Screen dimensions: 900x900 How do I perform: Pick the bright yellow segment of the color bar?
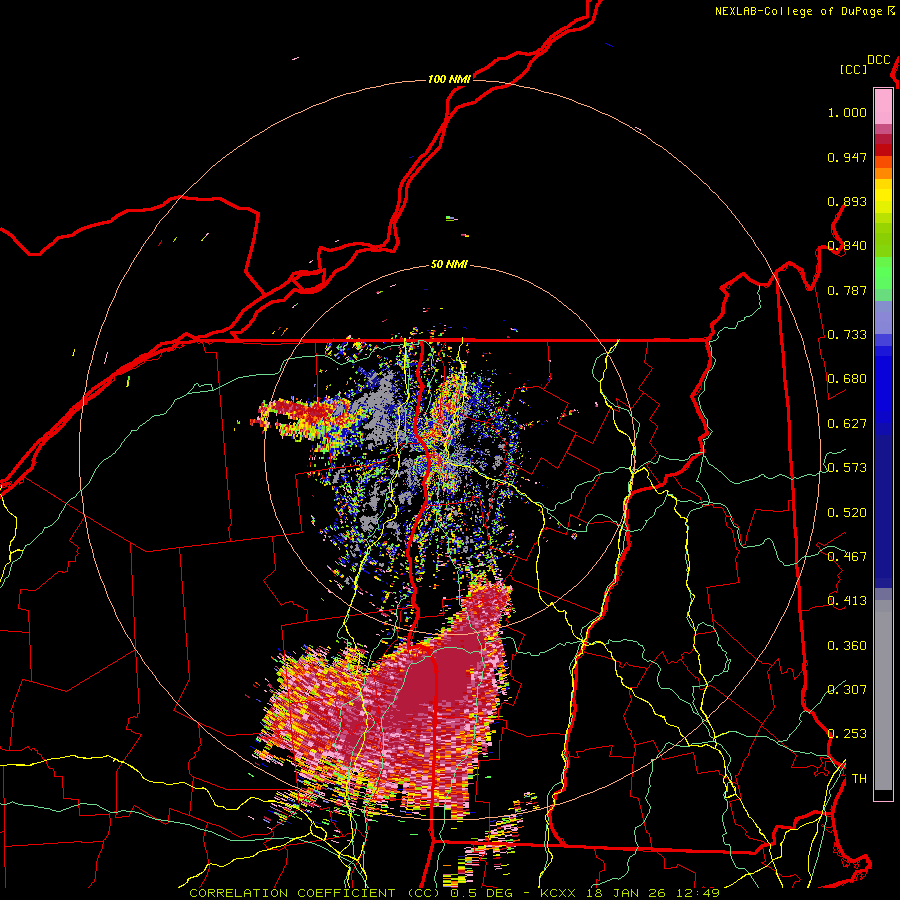click(x=883, y=196)
